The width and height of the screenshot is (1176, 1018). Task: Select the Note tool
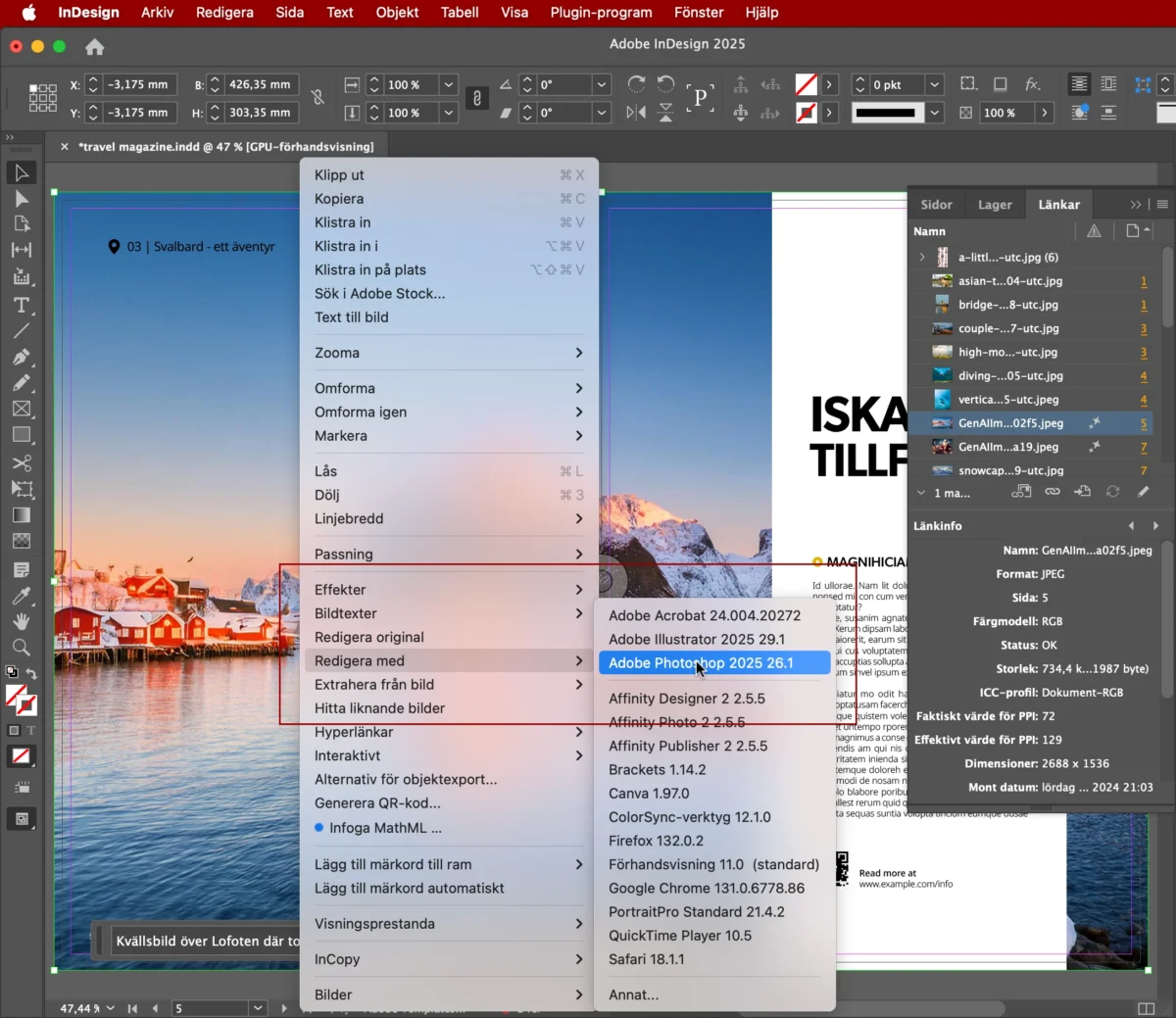22,569
